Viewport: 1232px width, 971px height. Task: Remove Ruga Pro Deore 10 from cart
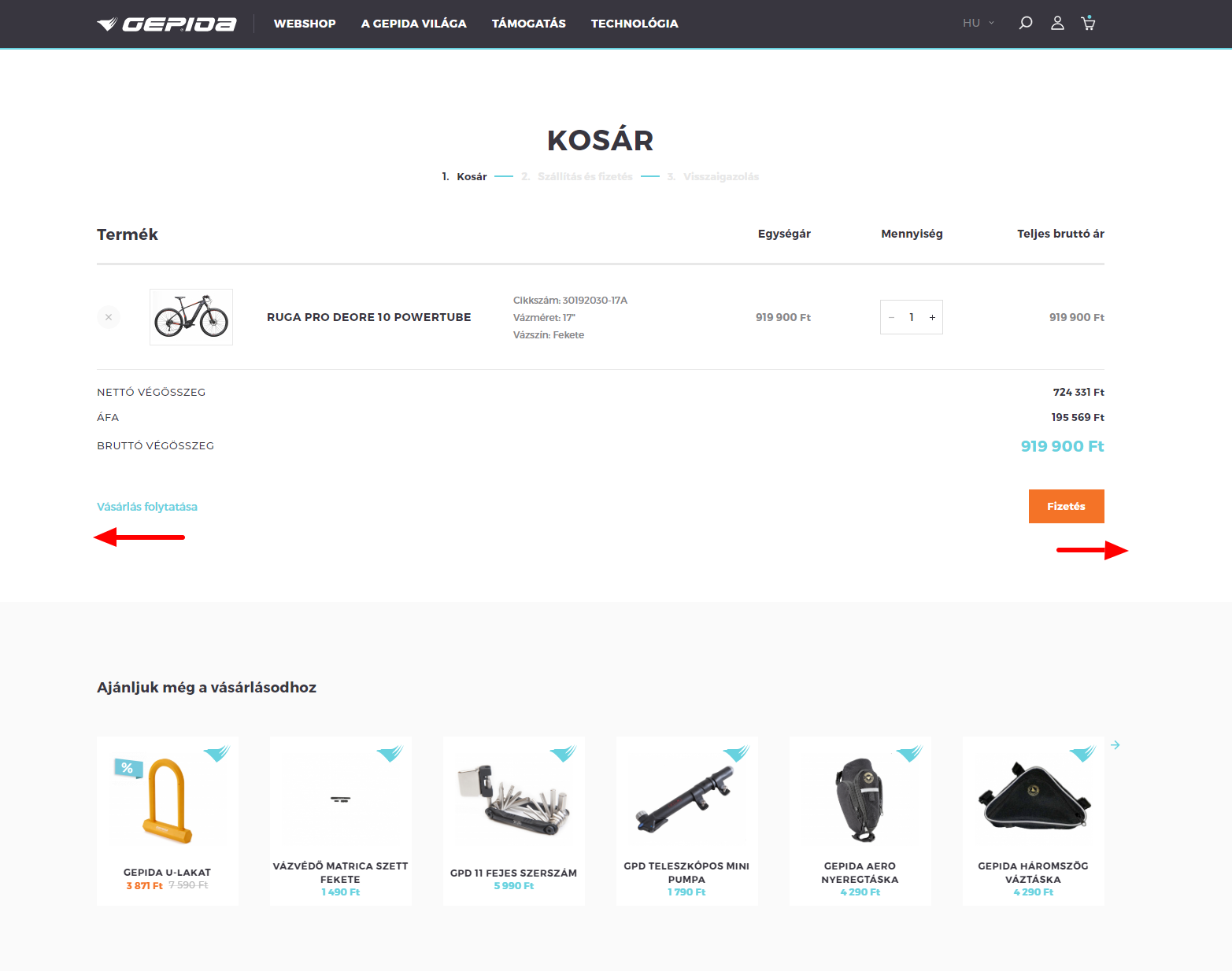pos(109,317)
